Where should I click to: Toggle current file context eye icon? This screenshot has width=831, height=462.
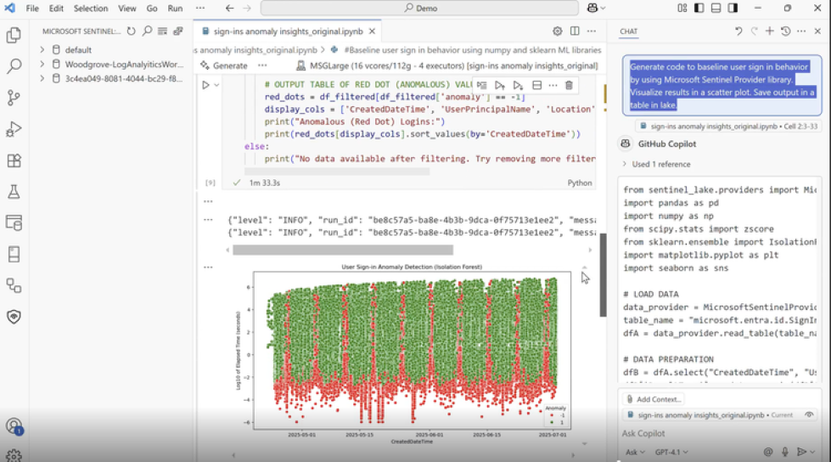tap(809, 415)
